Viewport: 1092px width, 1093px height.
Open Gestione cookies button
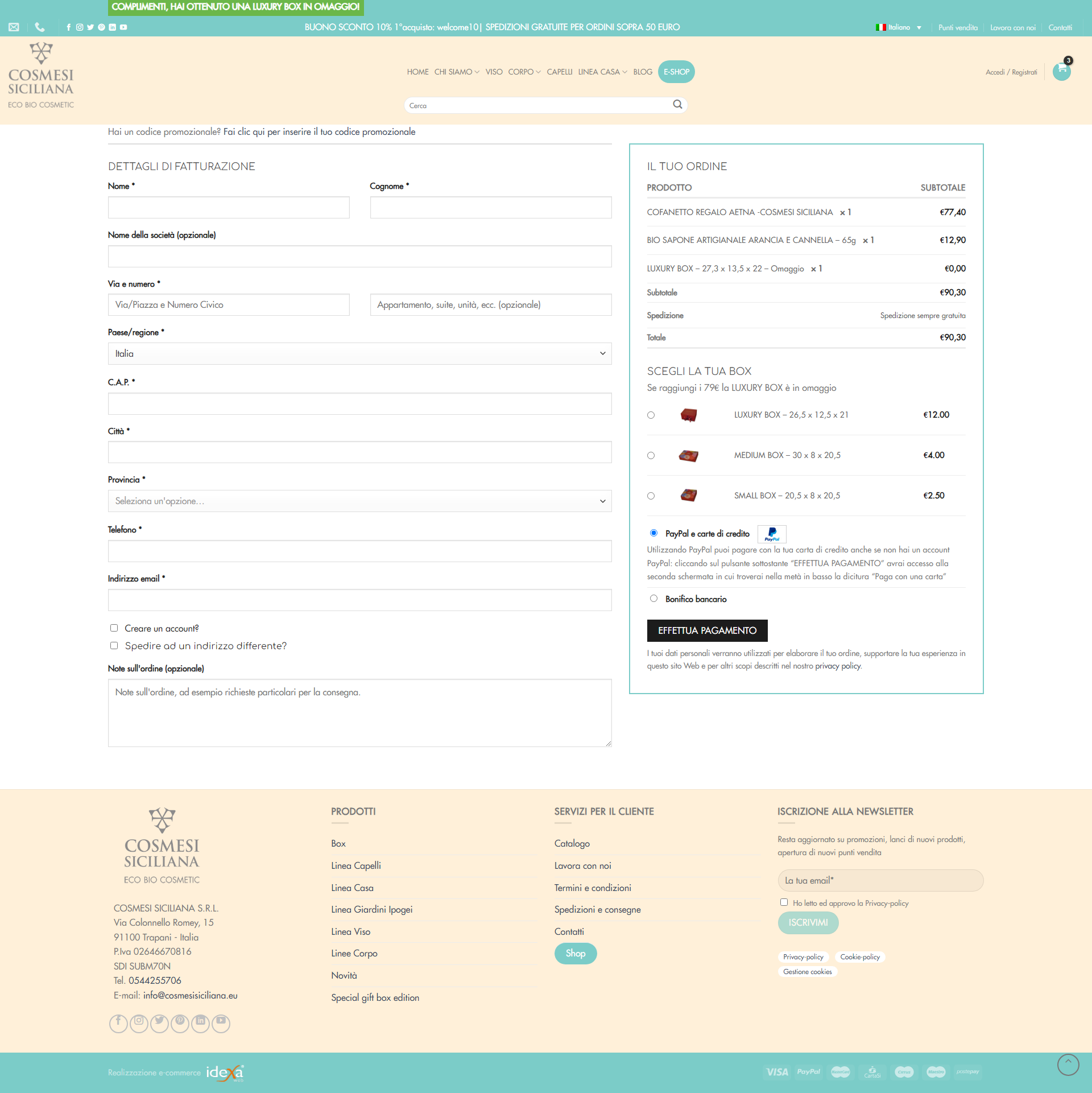(x=808, y=971)
